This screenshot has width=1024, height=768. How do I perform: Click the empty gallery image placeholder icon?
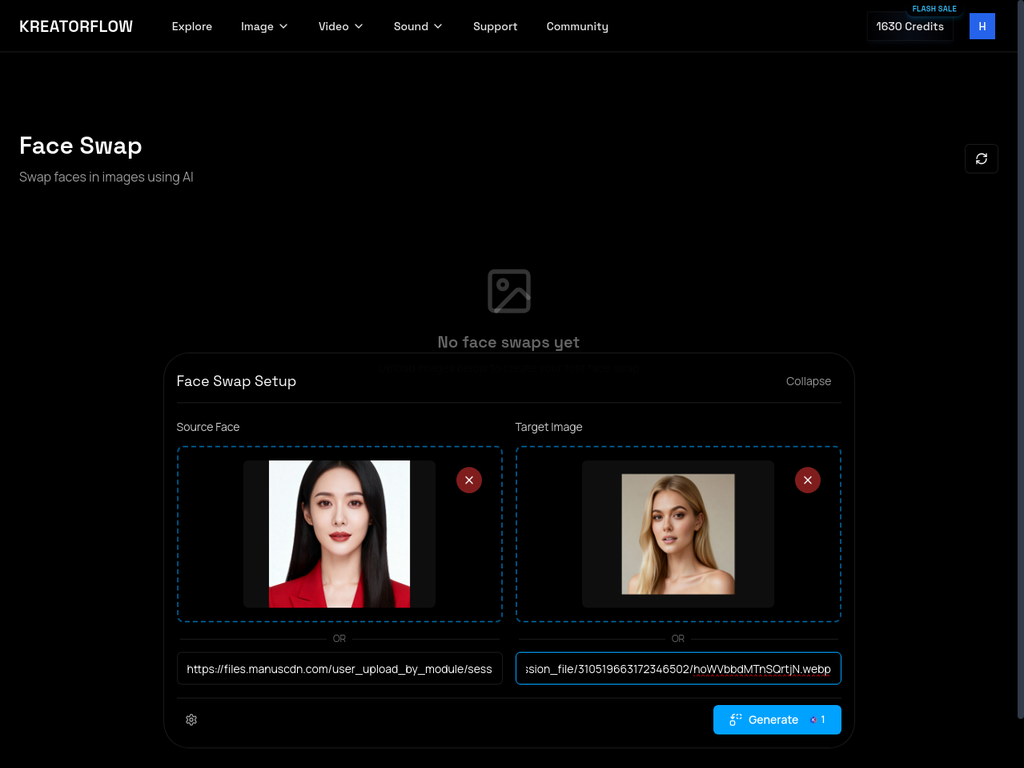coord(508,291)
